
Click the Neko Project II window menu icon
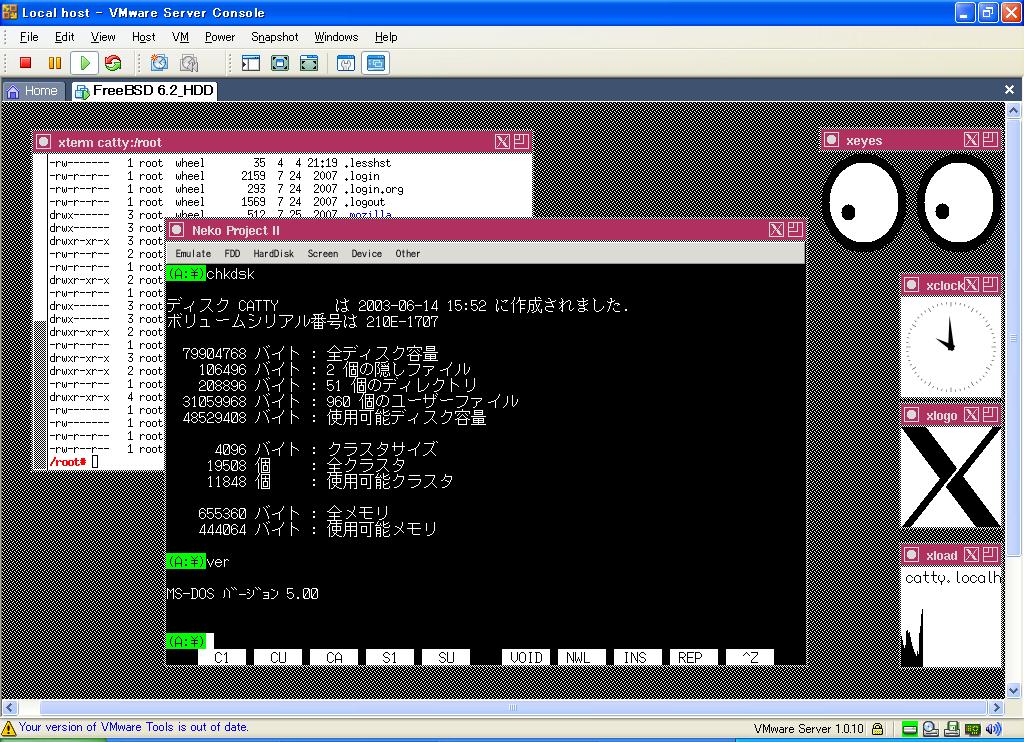(177, 230)
